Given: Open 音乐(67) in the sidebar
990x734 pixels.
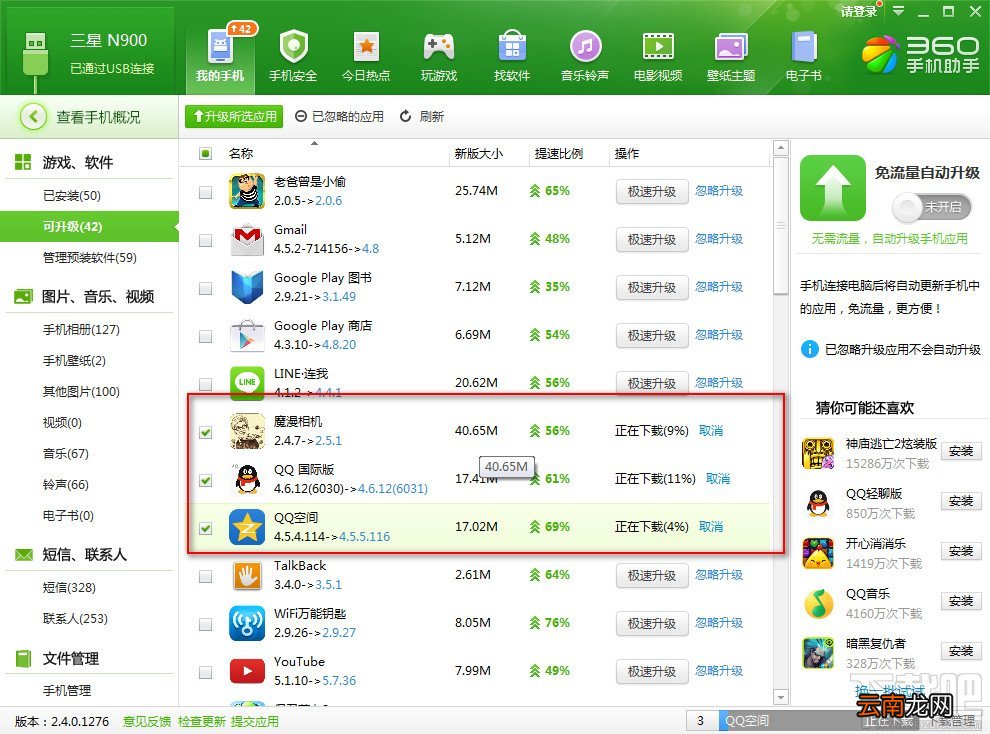Looking at the screenshot, I should [x=66, y=454].
